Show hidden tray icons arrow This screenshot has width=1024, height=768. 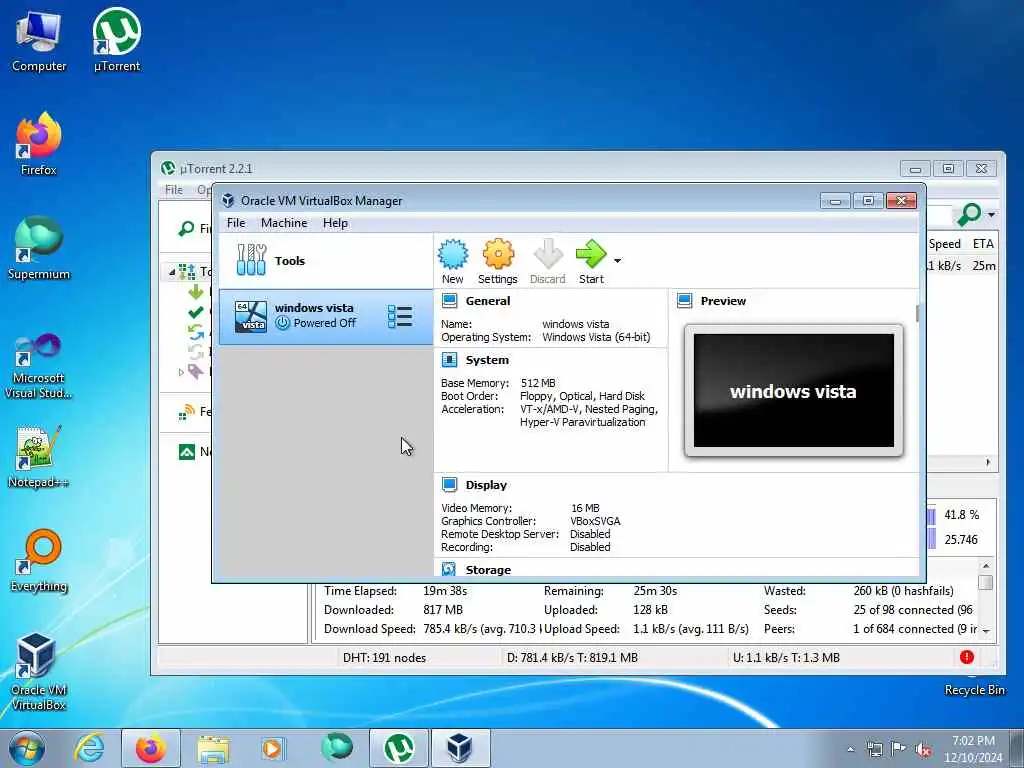[x=850, y=749]
